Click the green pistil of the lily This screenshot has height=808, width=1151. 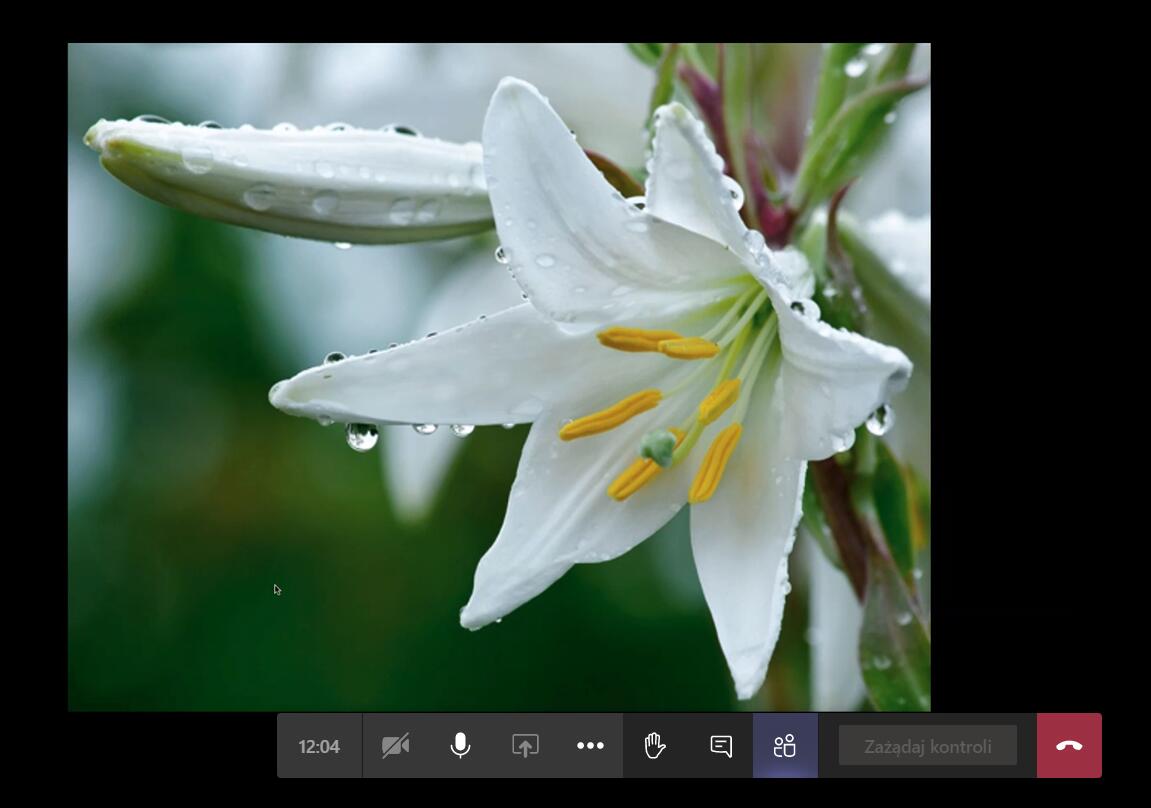pos(658,447)
